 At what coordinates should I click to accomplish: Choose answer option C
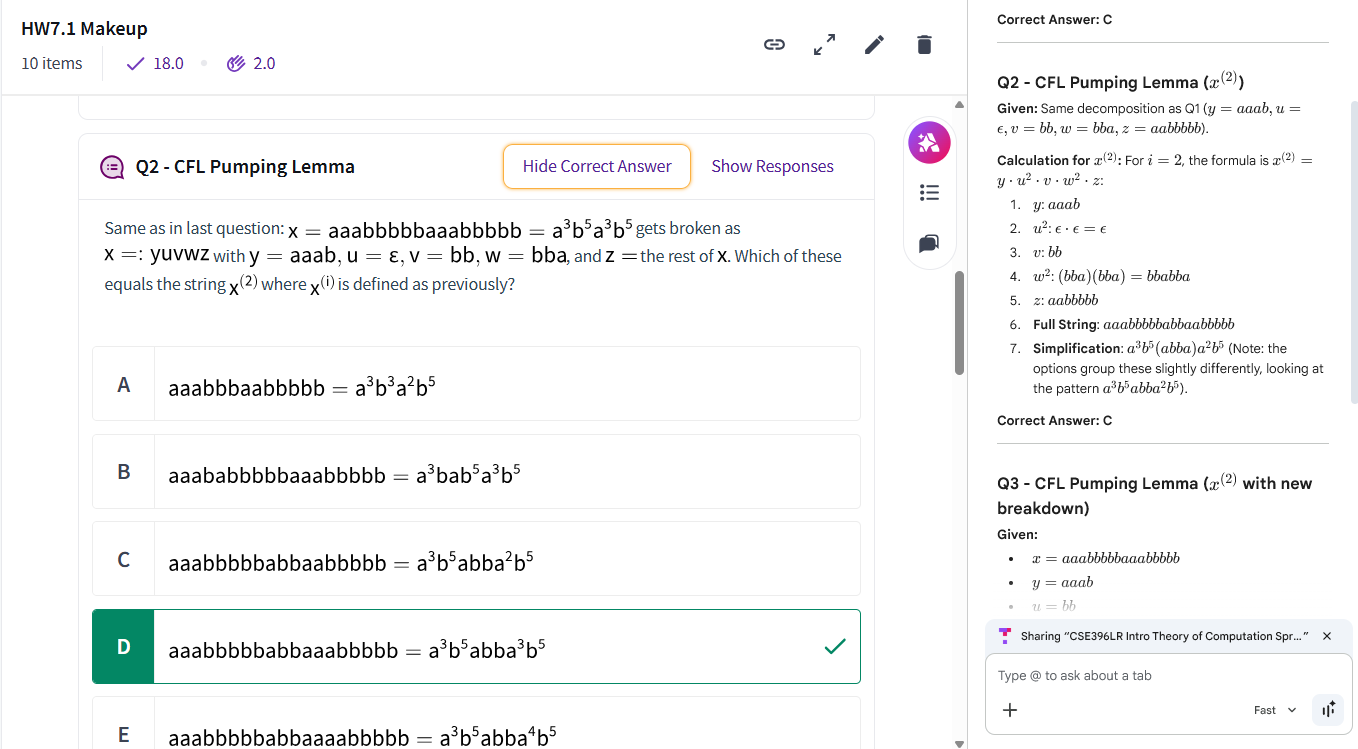coord(476,559)
